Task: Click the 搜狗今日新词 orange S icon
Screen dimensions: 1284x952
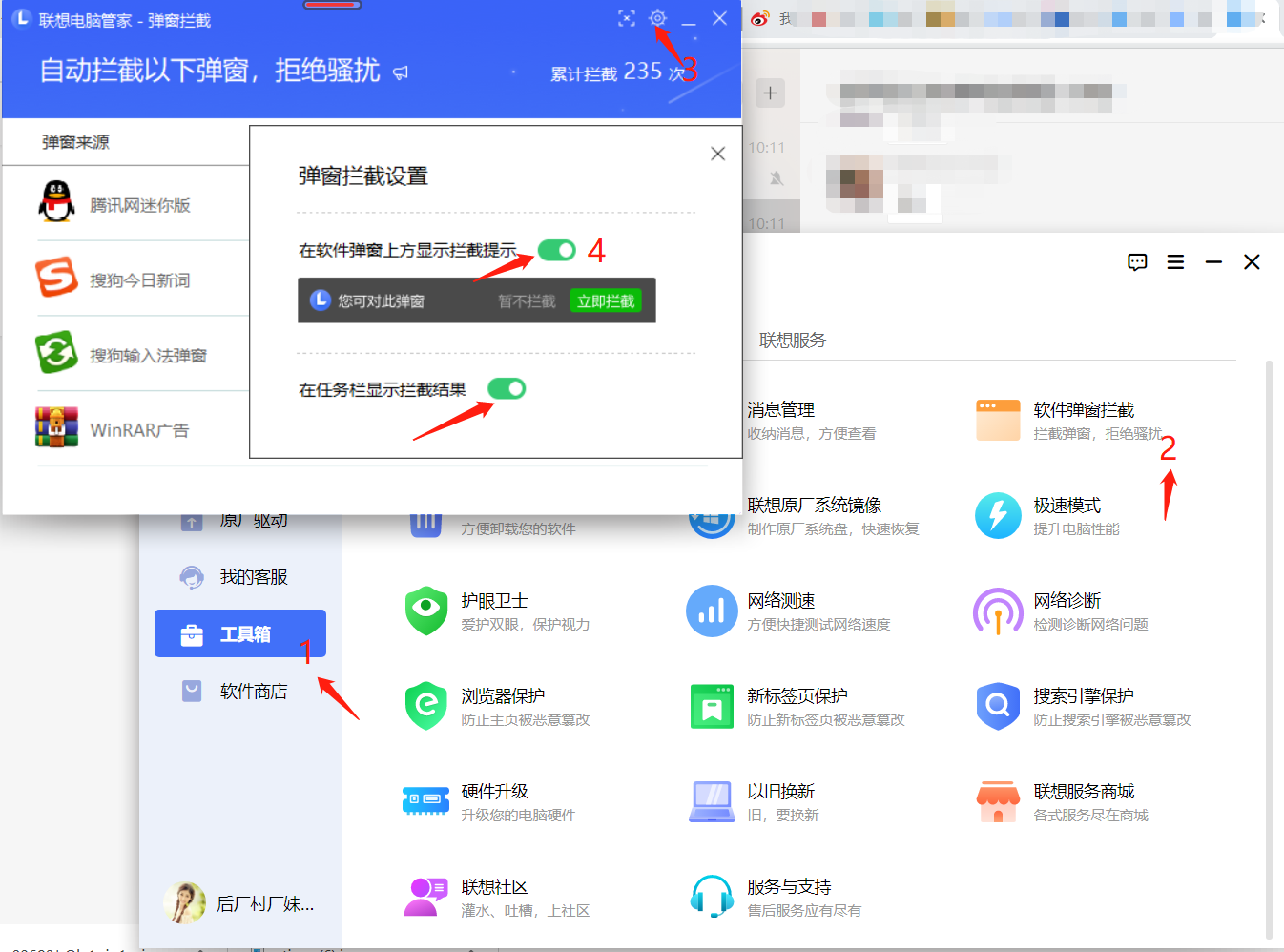Action: click(x=56, y=278)
